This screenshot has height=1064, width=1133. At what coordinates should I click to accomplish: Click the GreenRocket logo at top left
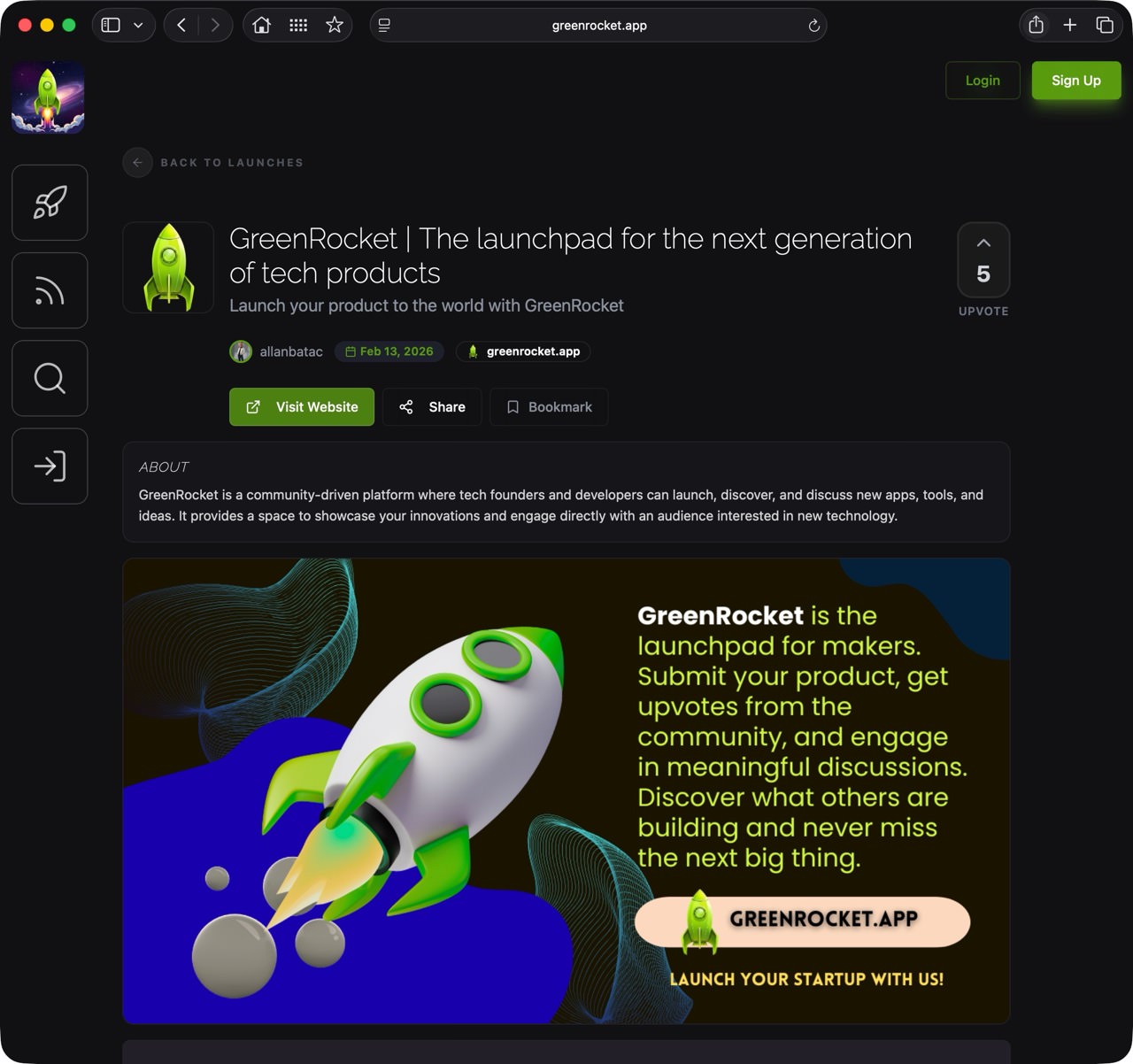point(48,97)
